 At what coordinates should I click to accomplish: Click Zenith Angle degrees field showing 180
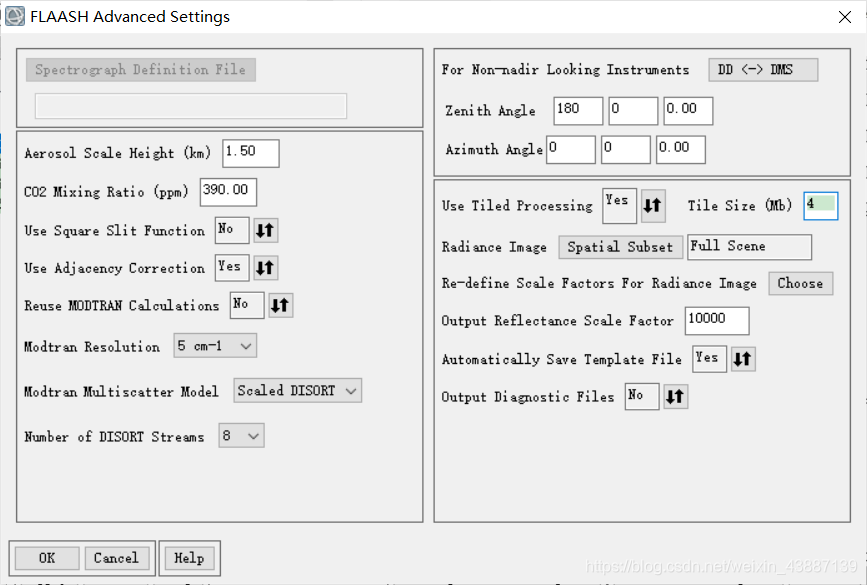pos(578,111)
